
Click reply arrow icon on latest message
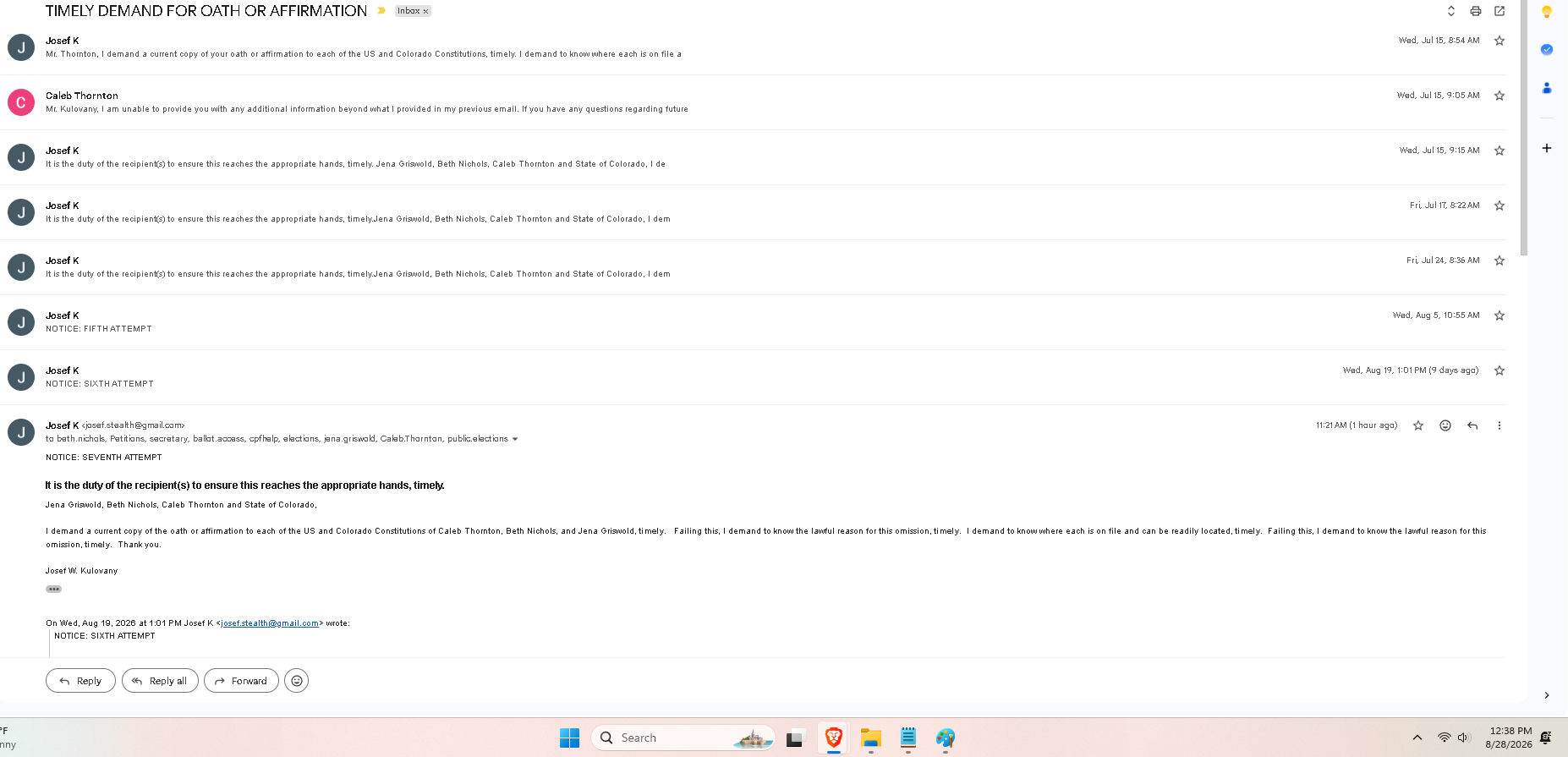pos(1472,425)
